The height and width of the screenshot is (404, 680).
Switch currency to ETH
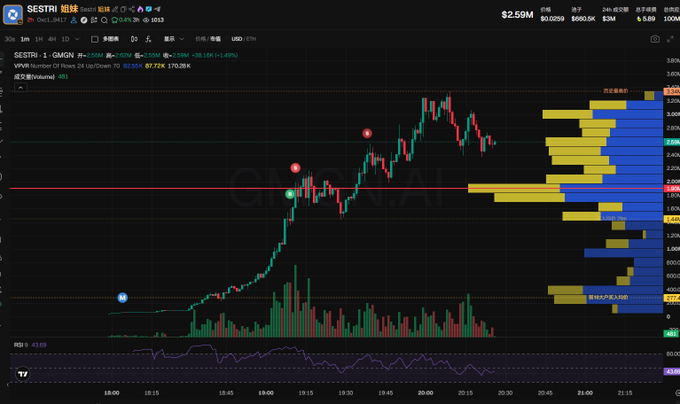[252, 39]
